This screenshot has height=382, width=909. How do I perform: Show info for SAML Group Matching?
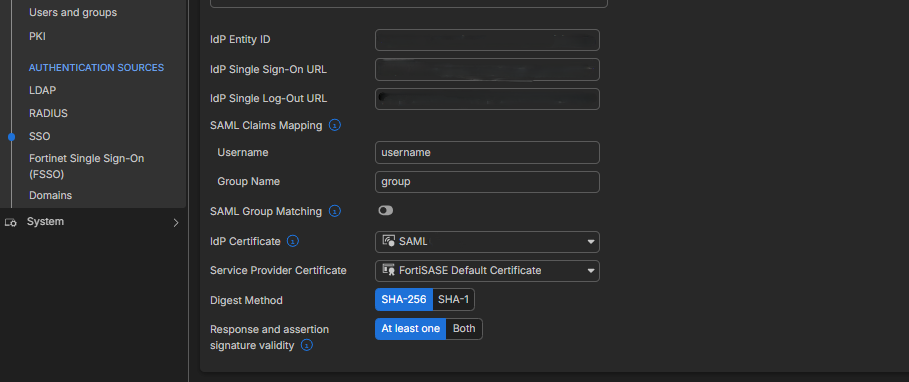tap(334, 212)
